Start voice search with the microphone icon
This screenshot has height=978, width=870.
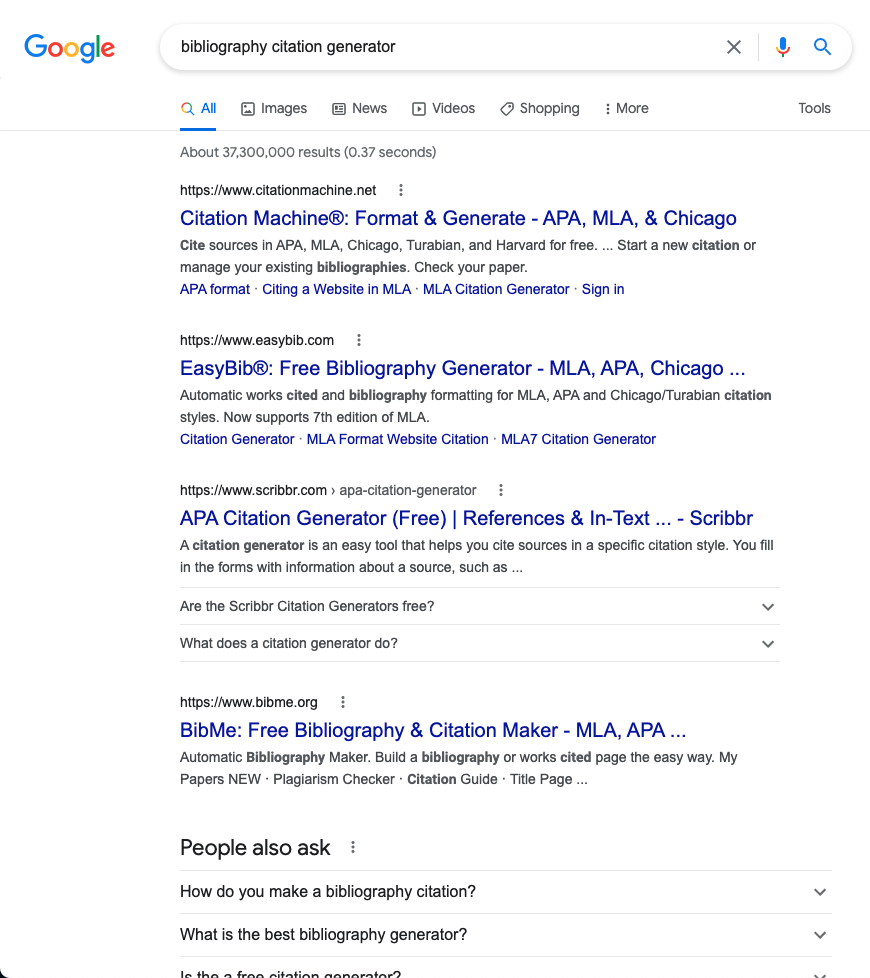pos(783,47)
